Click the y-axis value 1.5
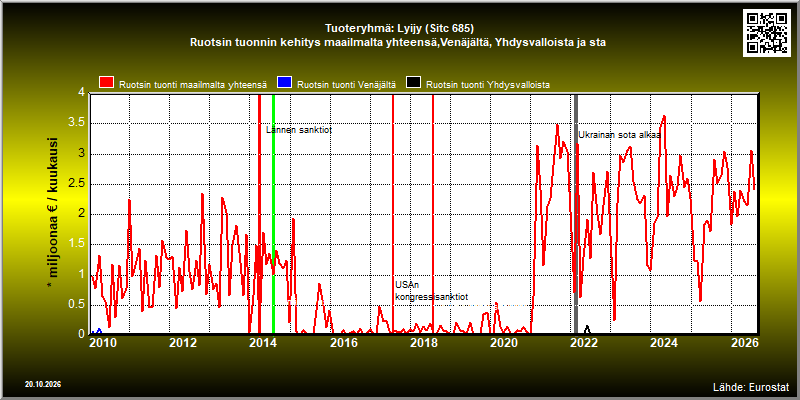The width and height of the screenshot is (800, 400). (77, 244)
